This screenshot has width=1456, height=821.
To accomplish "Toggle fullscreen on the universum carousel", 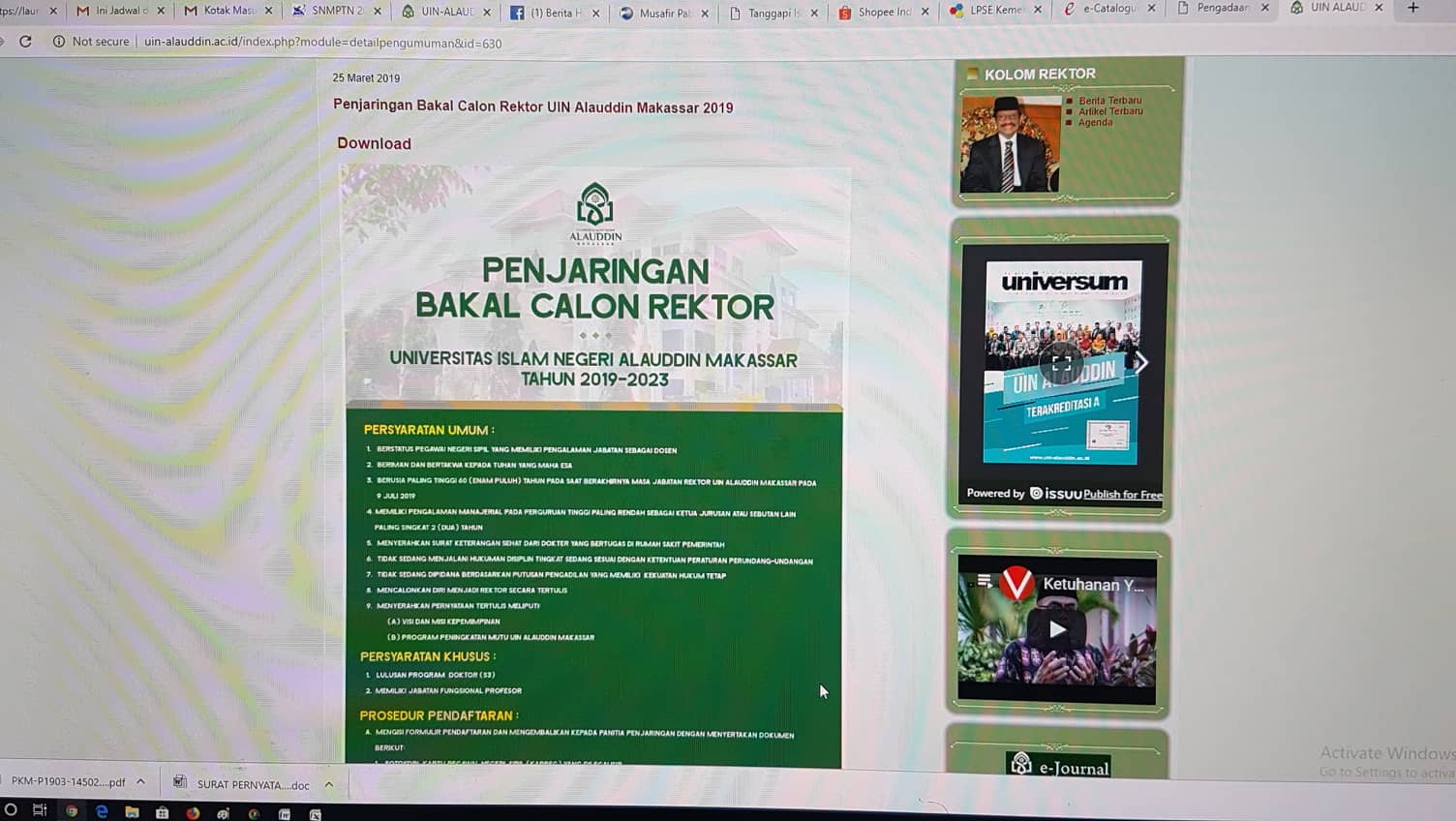I will click(1061, 362).
